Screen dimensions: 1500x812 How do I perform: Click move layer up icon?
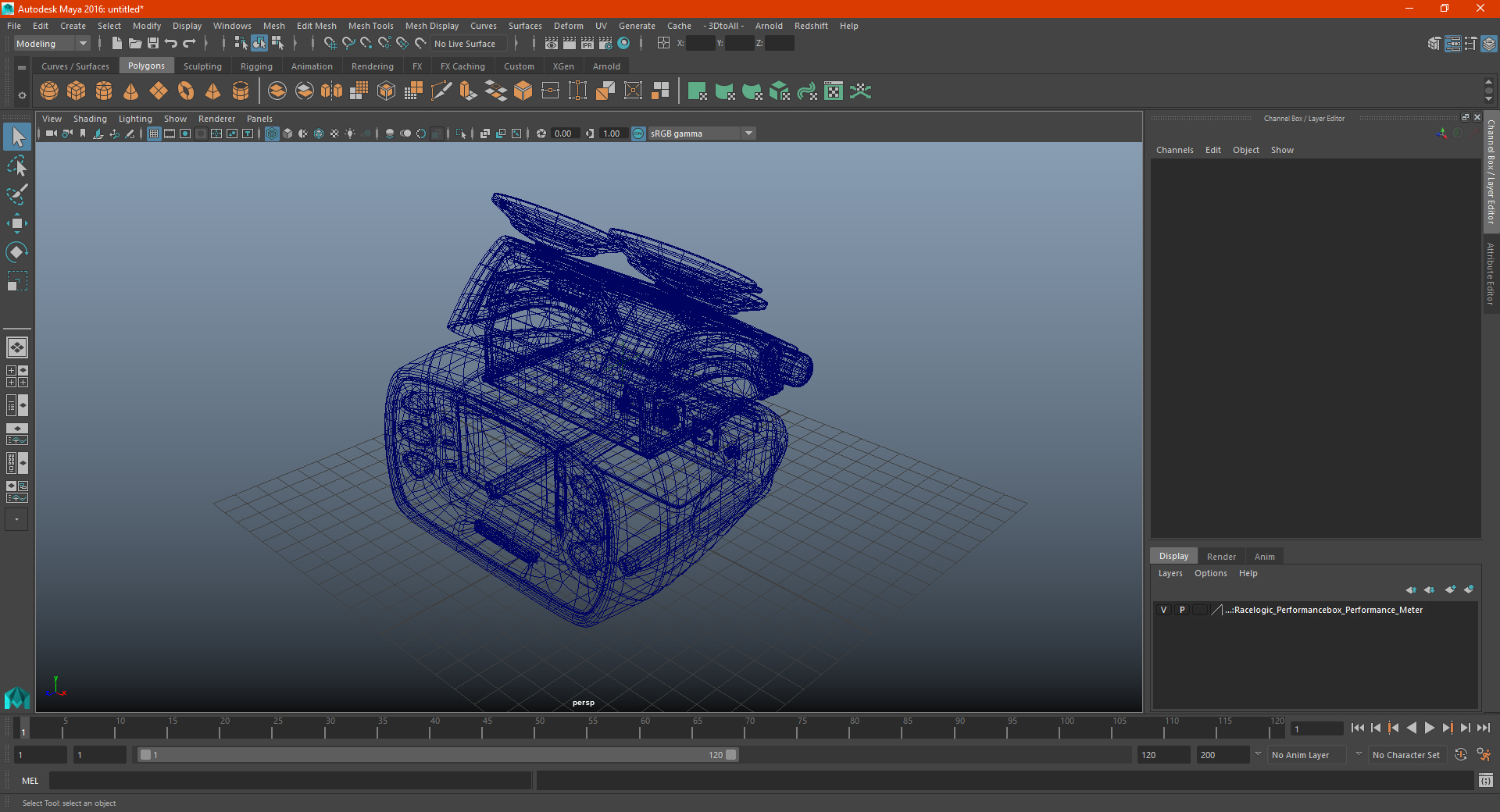1411,589
